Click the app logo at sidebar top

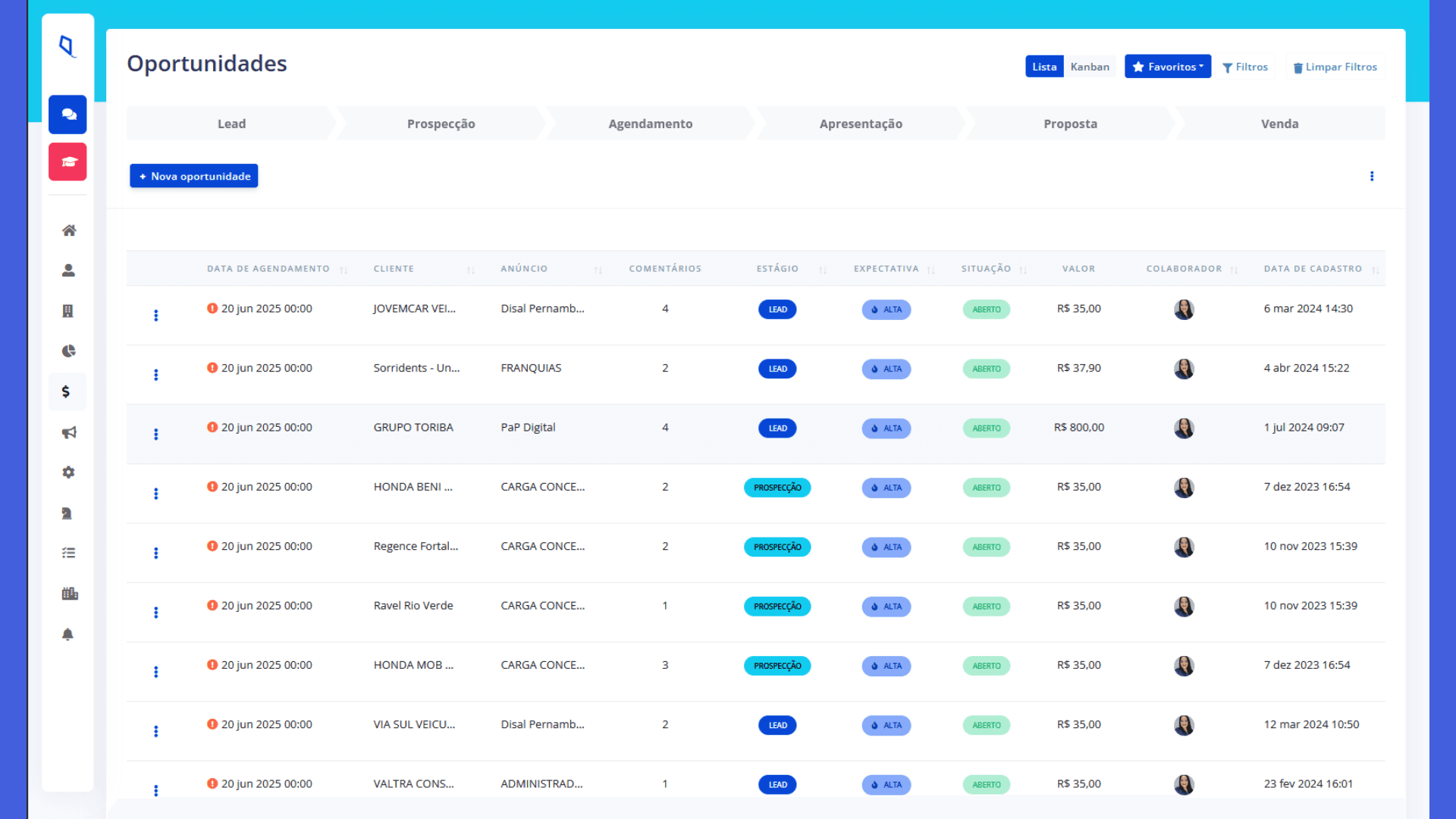pos(67,46)
